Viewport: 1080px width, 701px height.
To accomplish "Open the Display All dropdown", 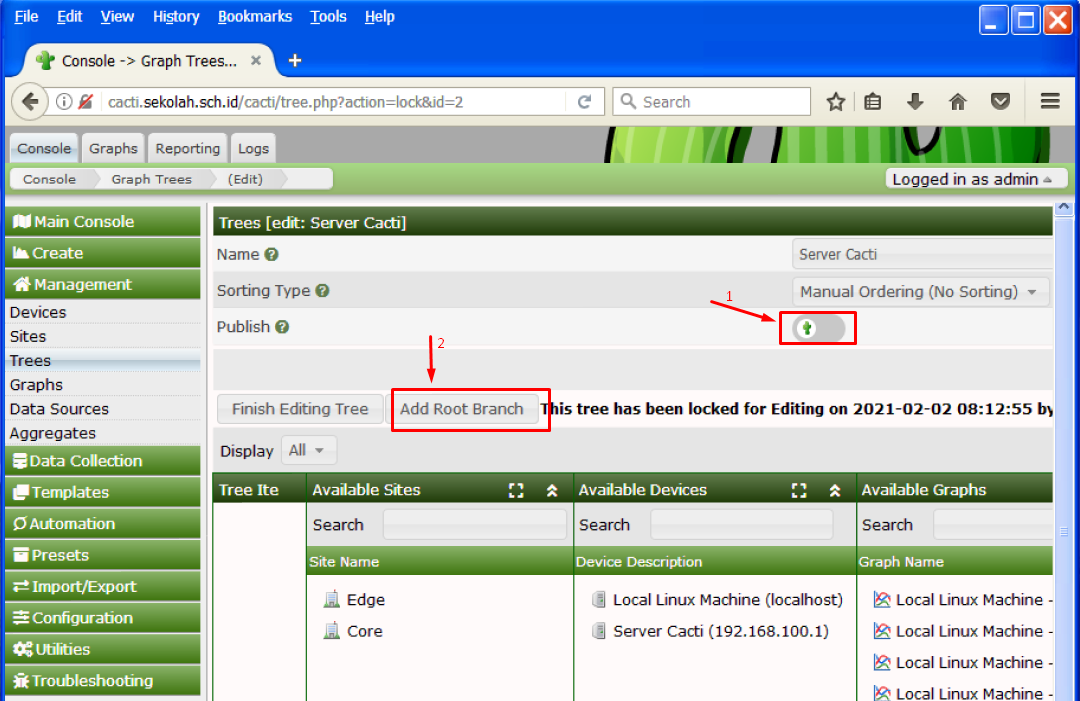I will click(x=309, y=450).
